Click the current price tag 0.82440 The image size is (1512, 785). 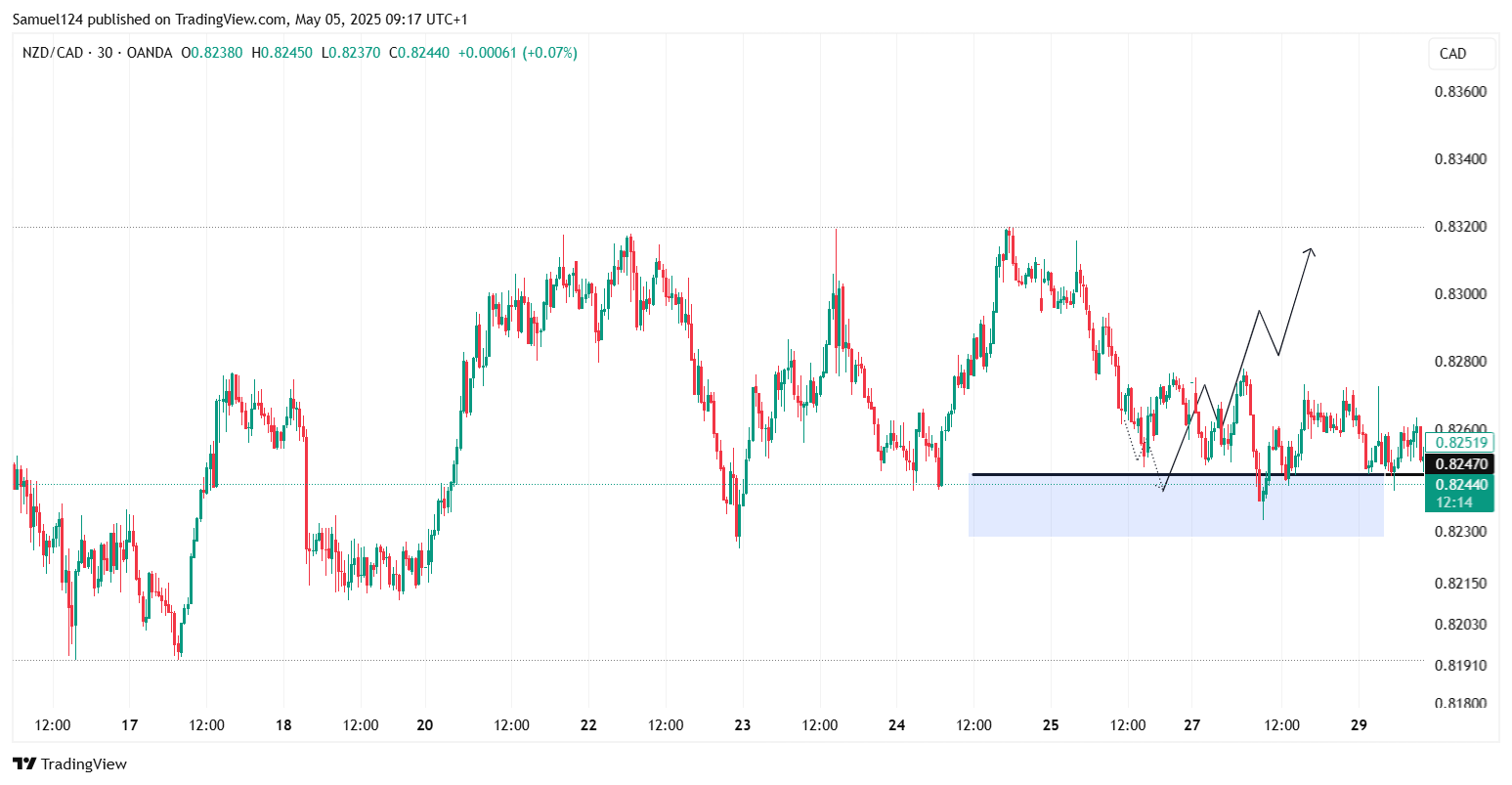pos(1459,484)
